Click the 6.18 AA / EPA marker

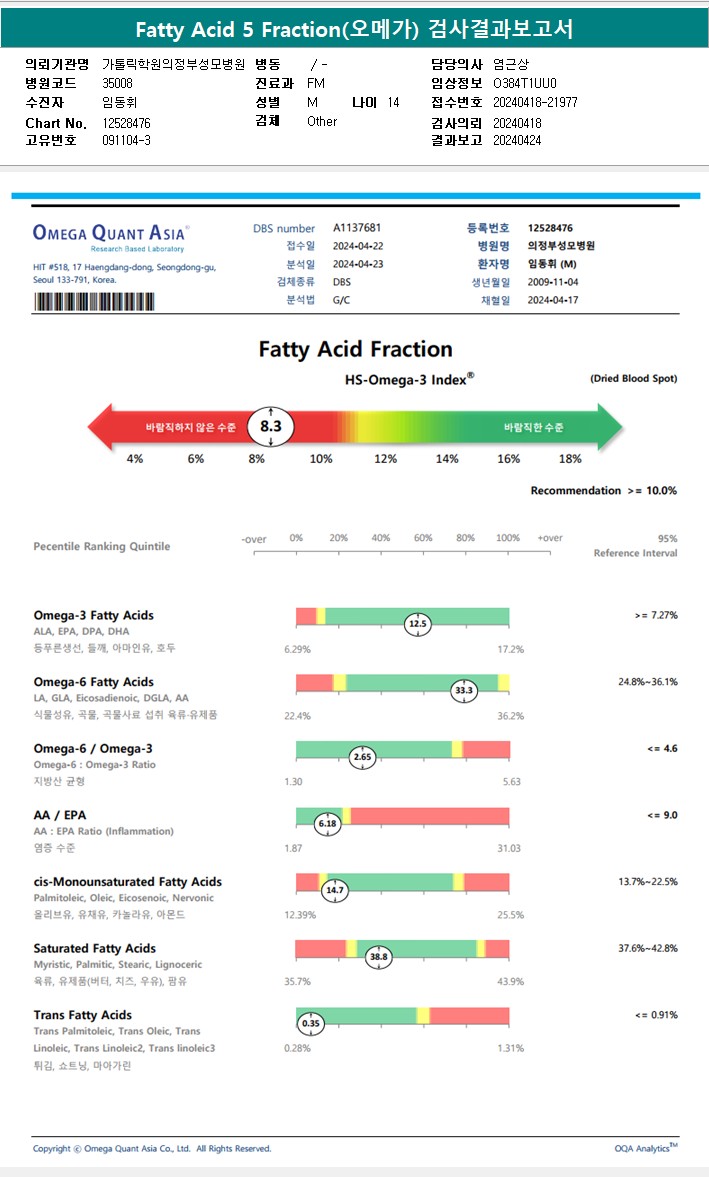point(328,823)
